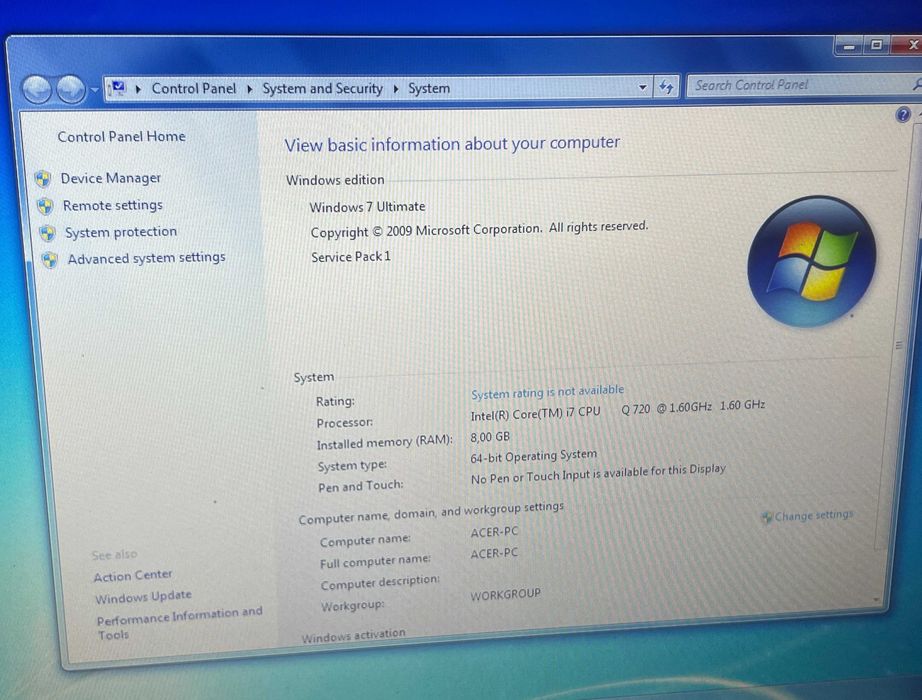Select Control Panel in the breadcrumb
Image resolution: width=922 pixels, height=700 pixels.
click(x=193, y=88)
